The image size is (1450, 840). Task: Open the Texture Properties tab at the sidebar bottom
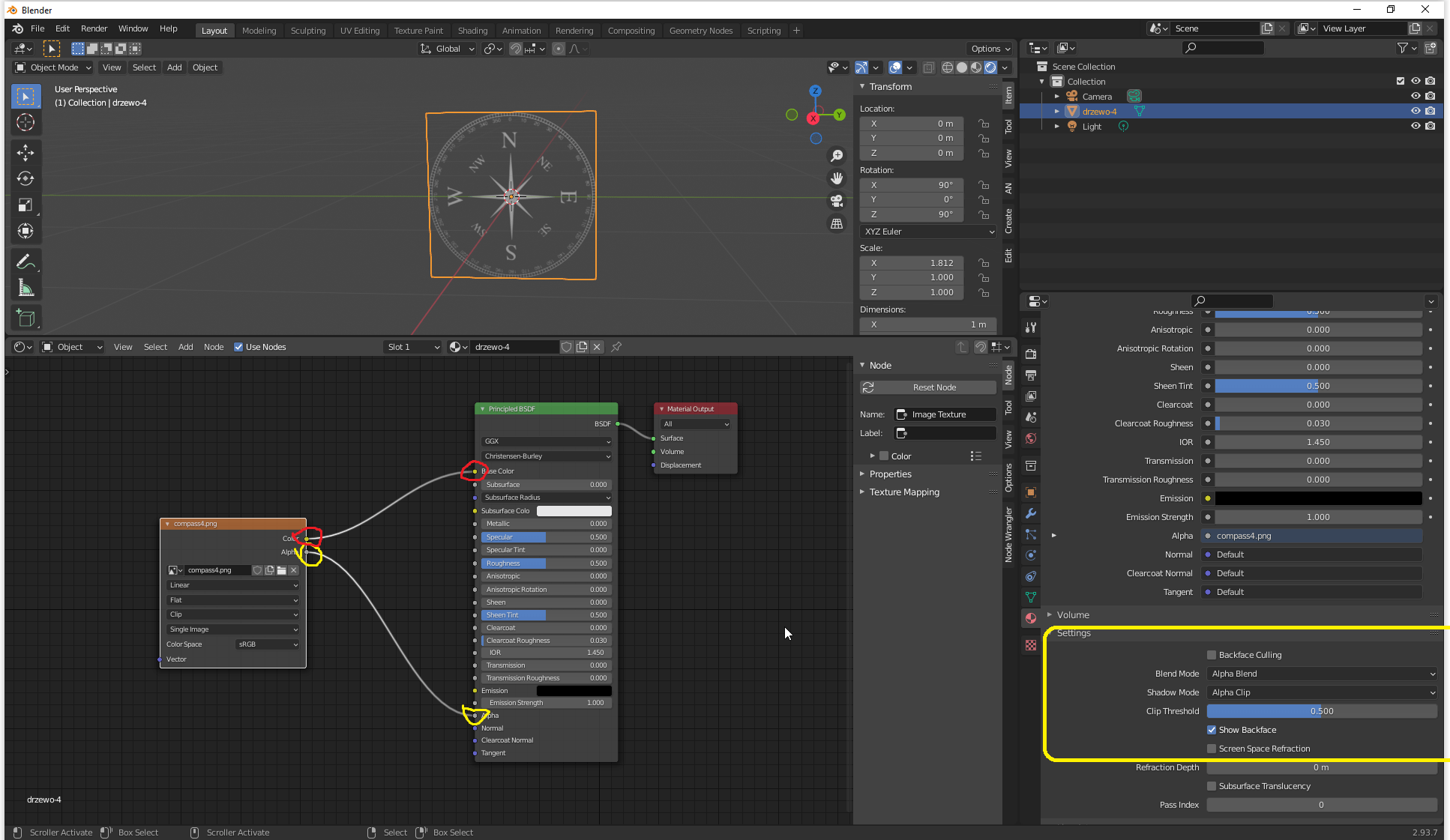(x=1030, y=644)
